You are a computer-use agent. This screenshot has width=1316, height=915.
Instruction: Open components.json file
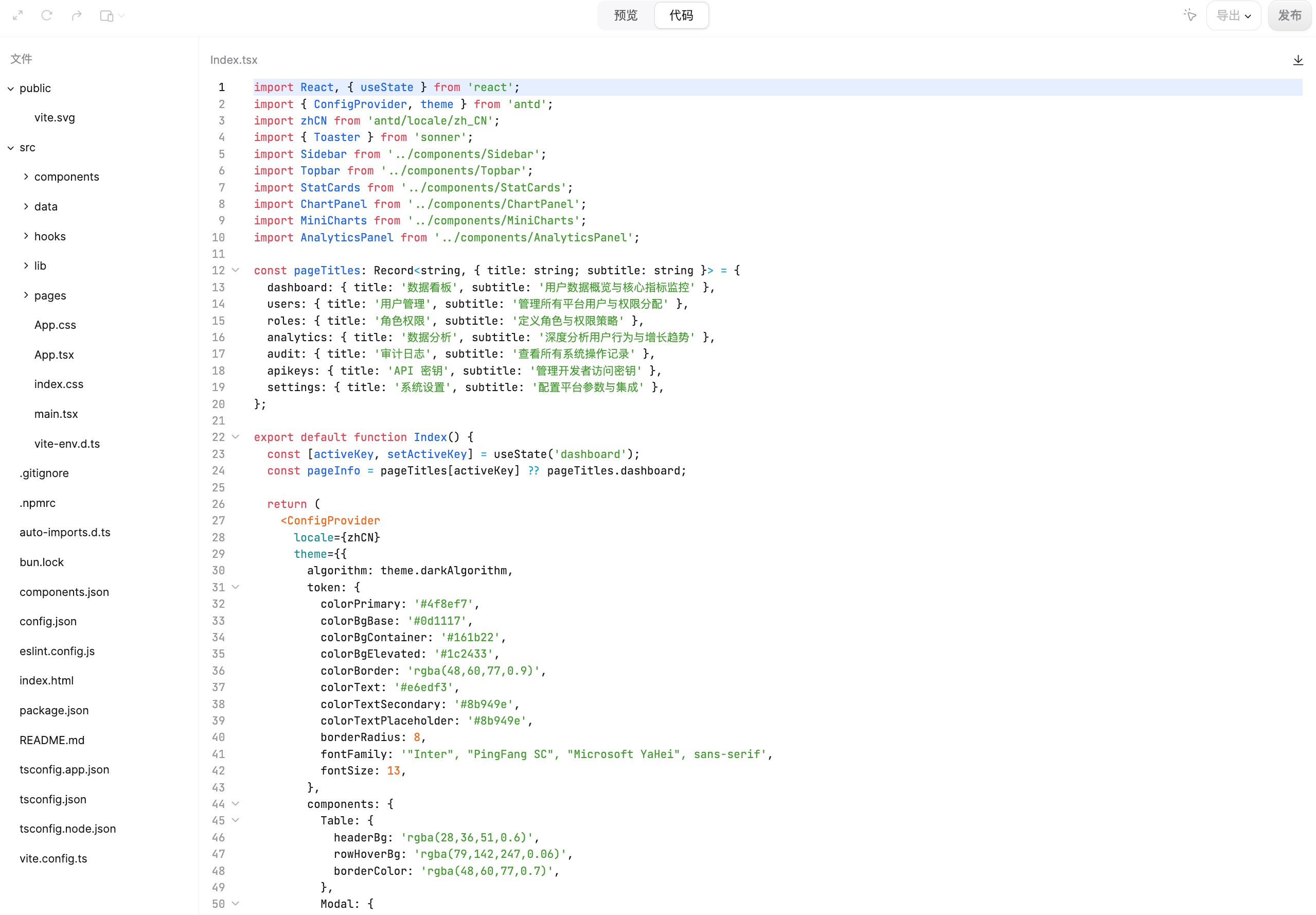[x=64, y=592]
